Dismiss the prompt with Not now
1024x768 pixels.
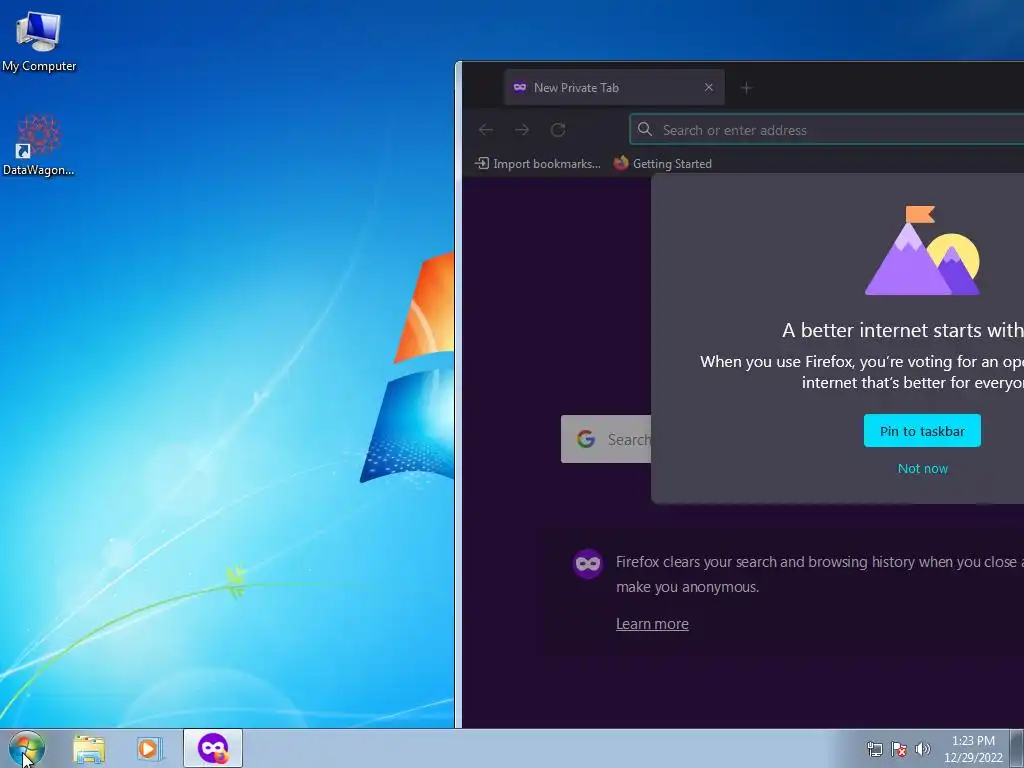point(922,468)
